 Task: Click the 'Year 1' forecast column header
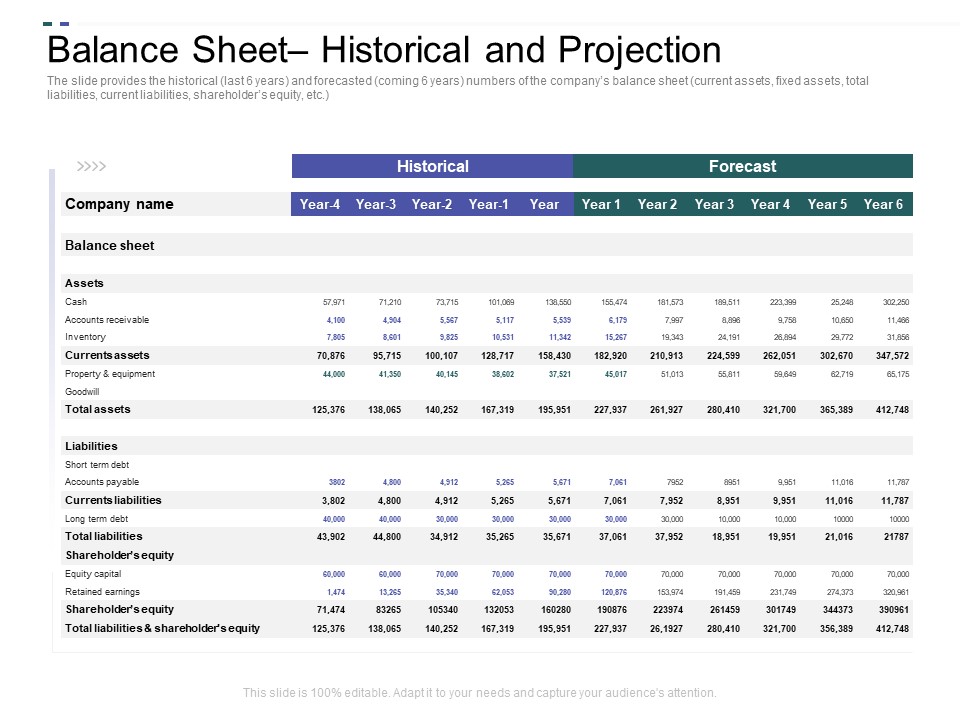601,204
